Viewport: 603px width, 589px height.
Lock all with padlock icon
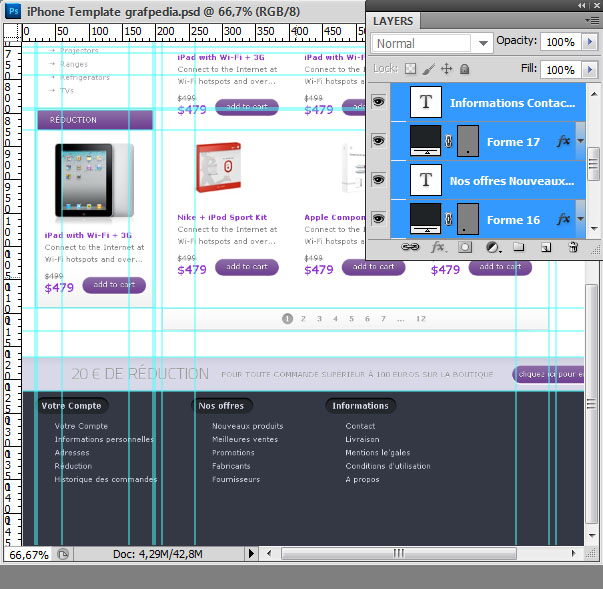[465, 69]
